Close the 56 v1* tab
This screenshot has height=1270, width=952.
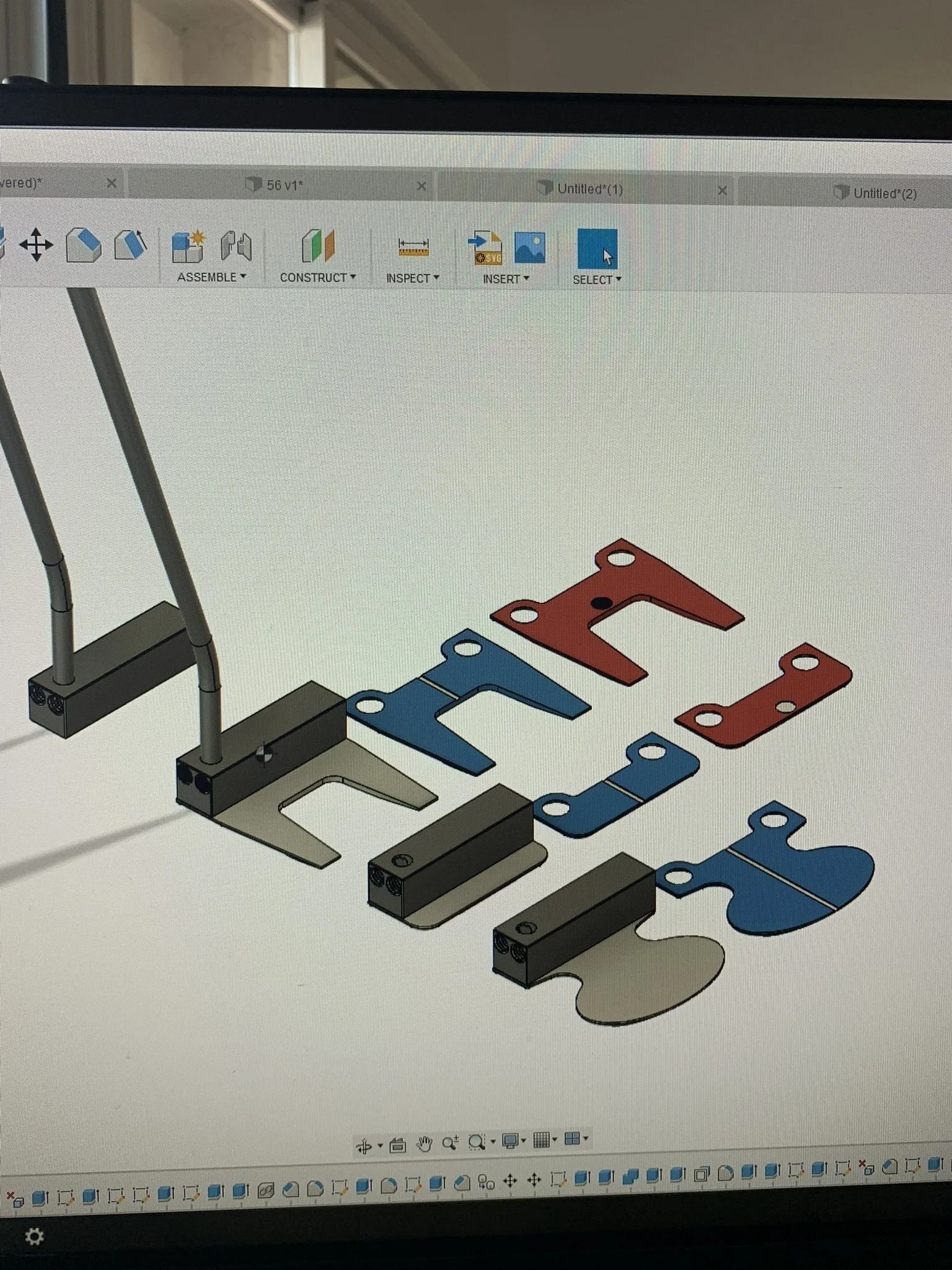pos(421,186)
